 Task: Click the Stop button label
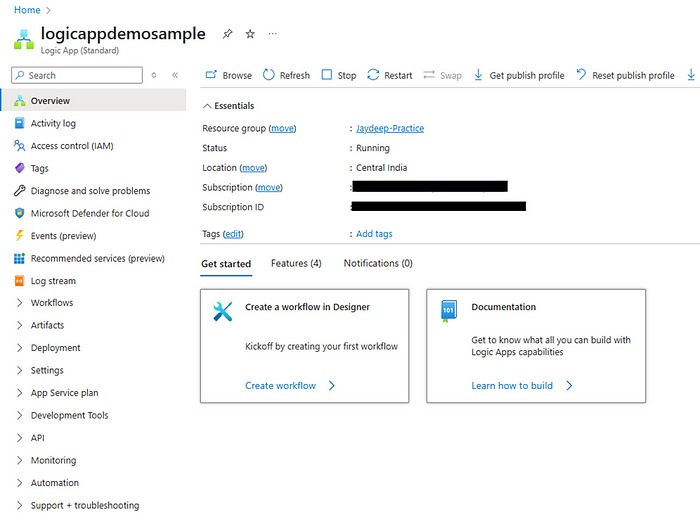click(x=347, y=75)
